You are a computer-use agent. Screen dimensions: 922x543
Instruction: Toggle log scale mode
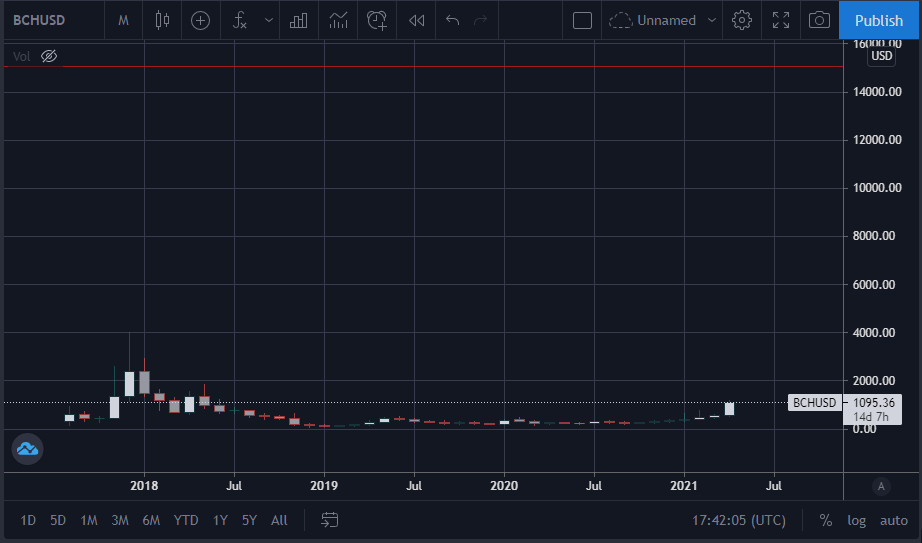pyautogui.click(x=856, y=521)
